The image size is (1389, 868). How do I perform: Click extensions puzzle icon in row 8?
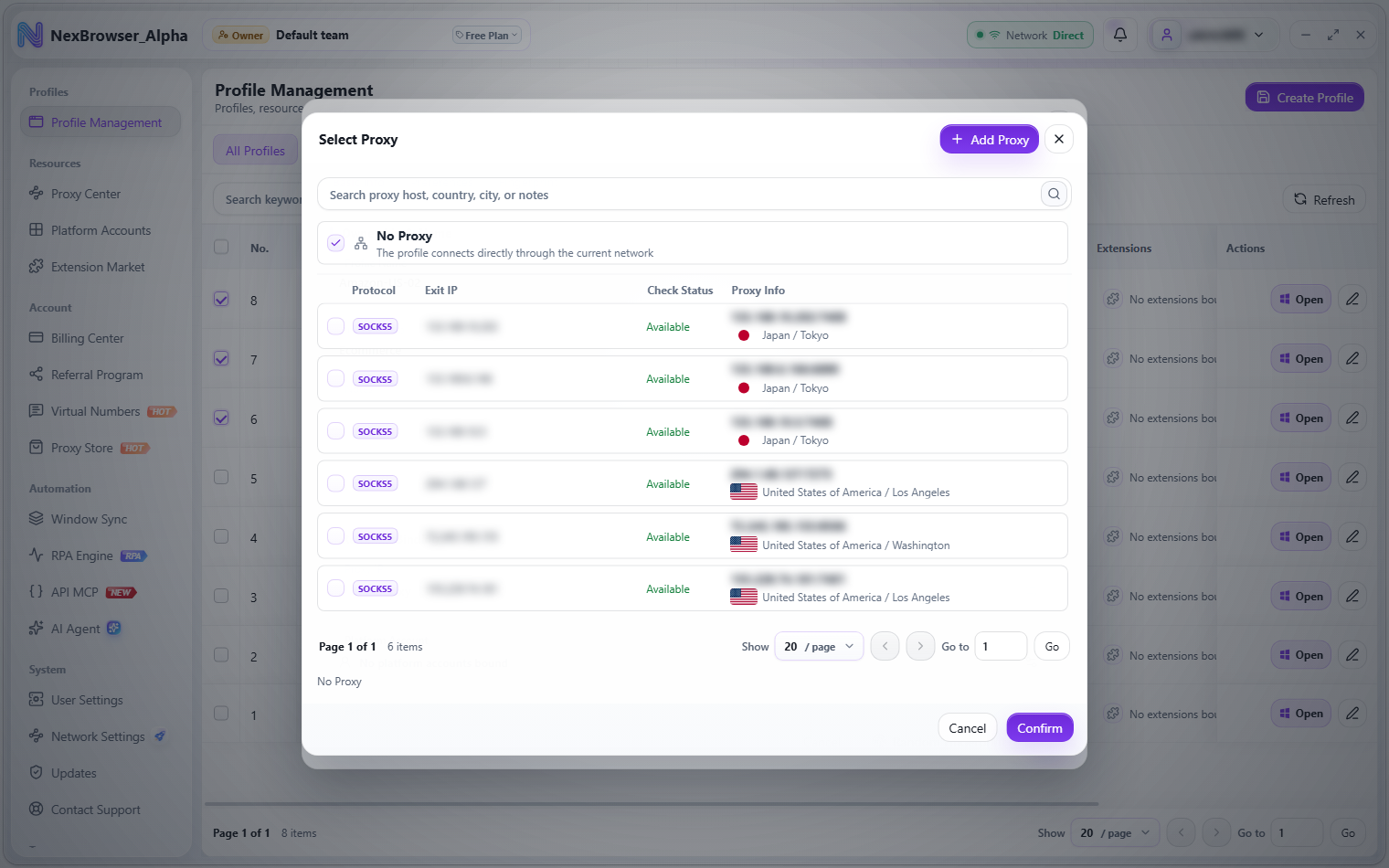coord(1113,299)
